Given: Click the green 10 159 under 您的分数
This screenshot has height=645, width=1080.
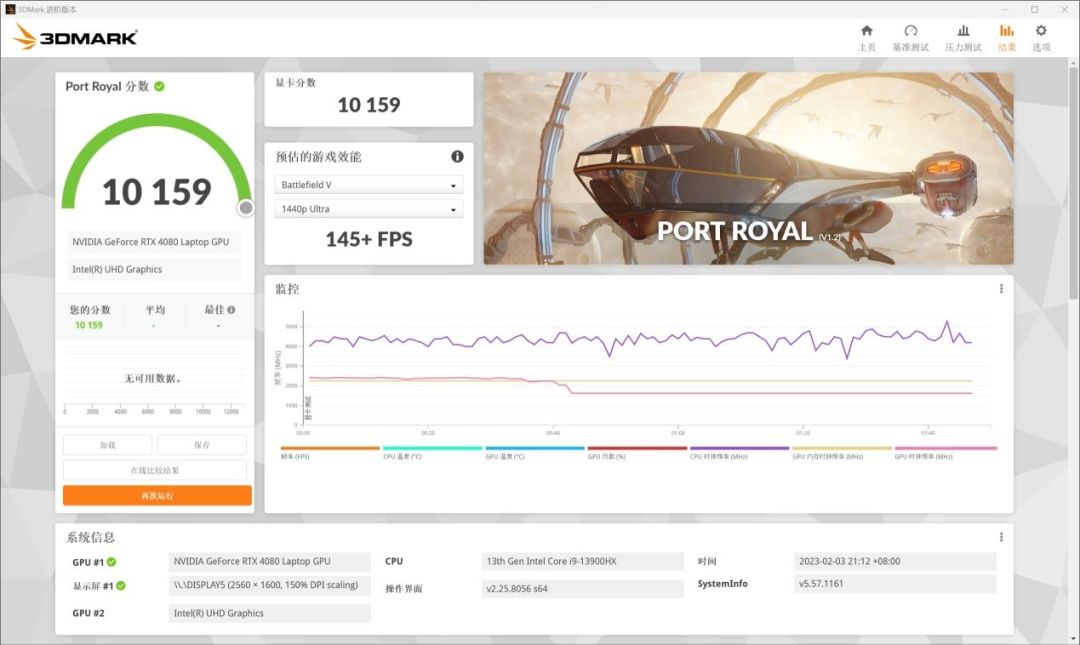Looking at the screenshot, I should [x=89, y=325].
